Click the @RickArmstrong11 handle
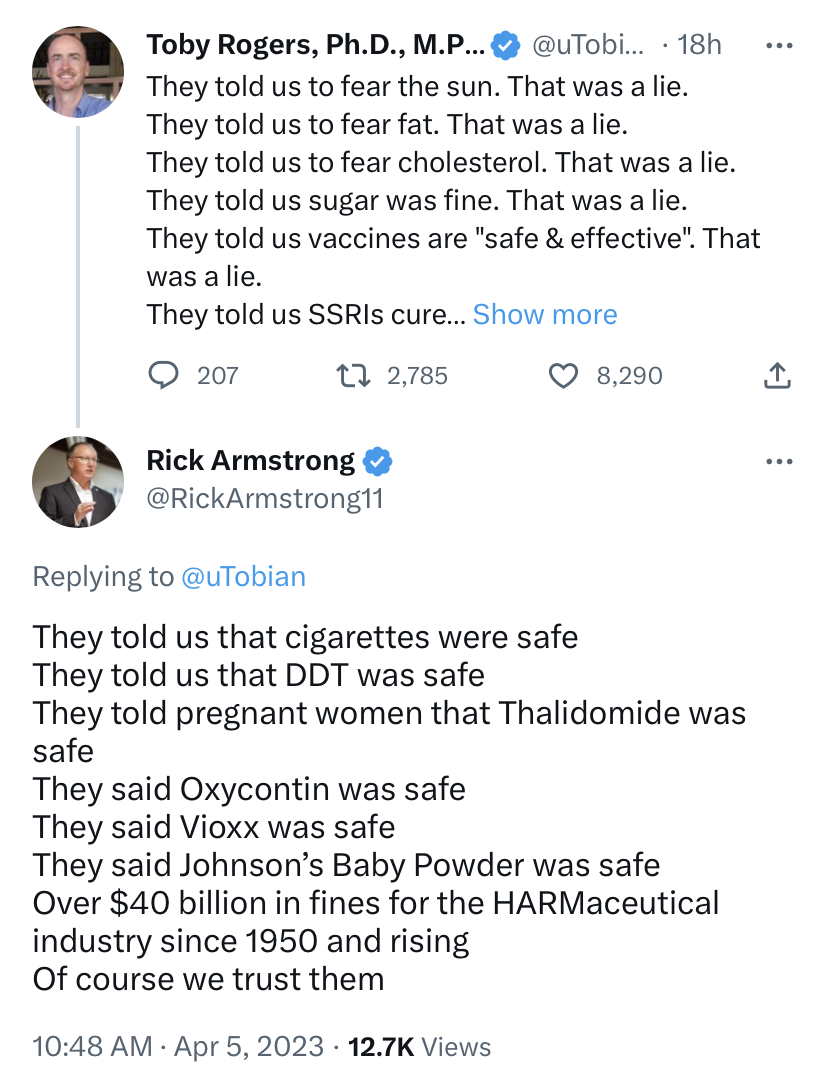Image resolution: width=828 pixels, height=1080 pixels. pos(265,498)
